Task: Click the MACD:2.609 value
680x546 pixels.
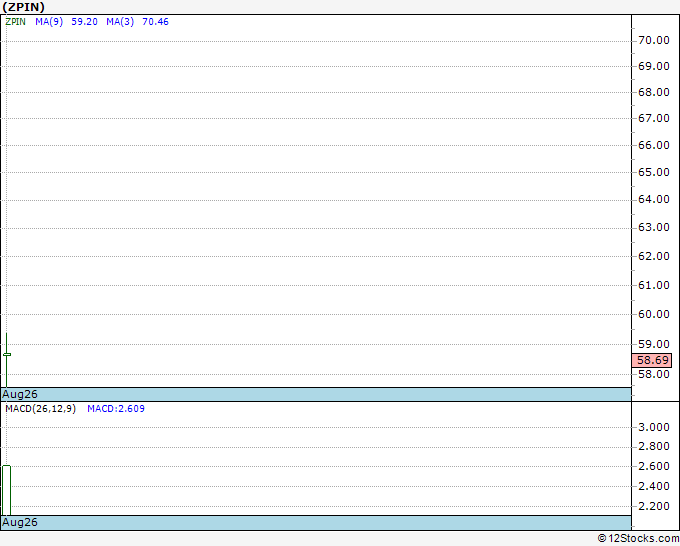Action: click(x=116, y=409)
